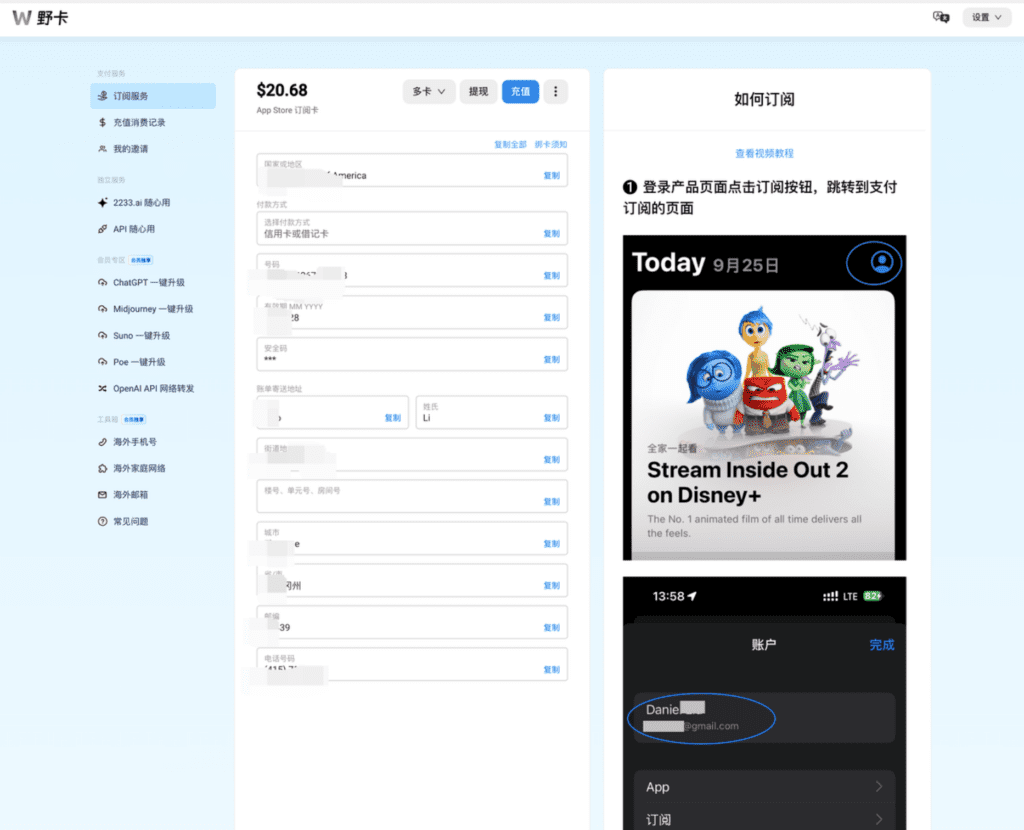1024x830 pixels.
Task: Copy the 国家或地区 field value
Action: (x=552, y=176)
